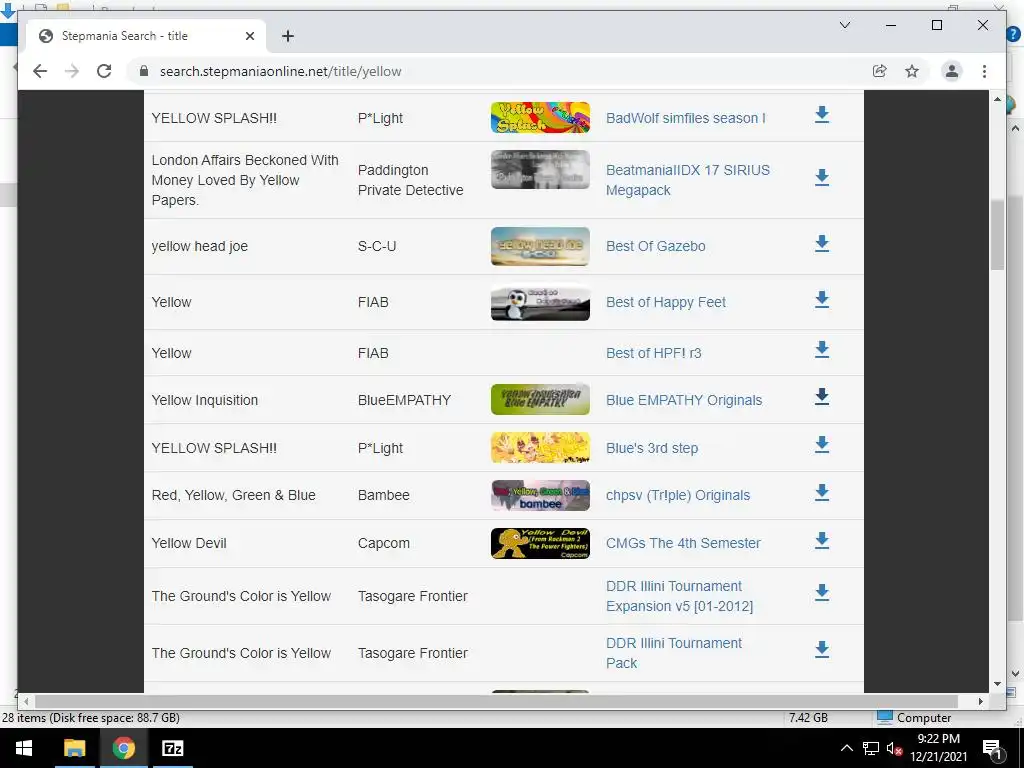
Task: Open 7-Zip from the taskbar
Action: click(172, 748)
